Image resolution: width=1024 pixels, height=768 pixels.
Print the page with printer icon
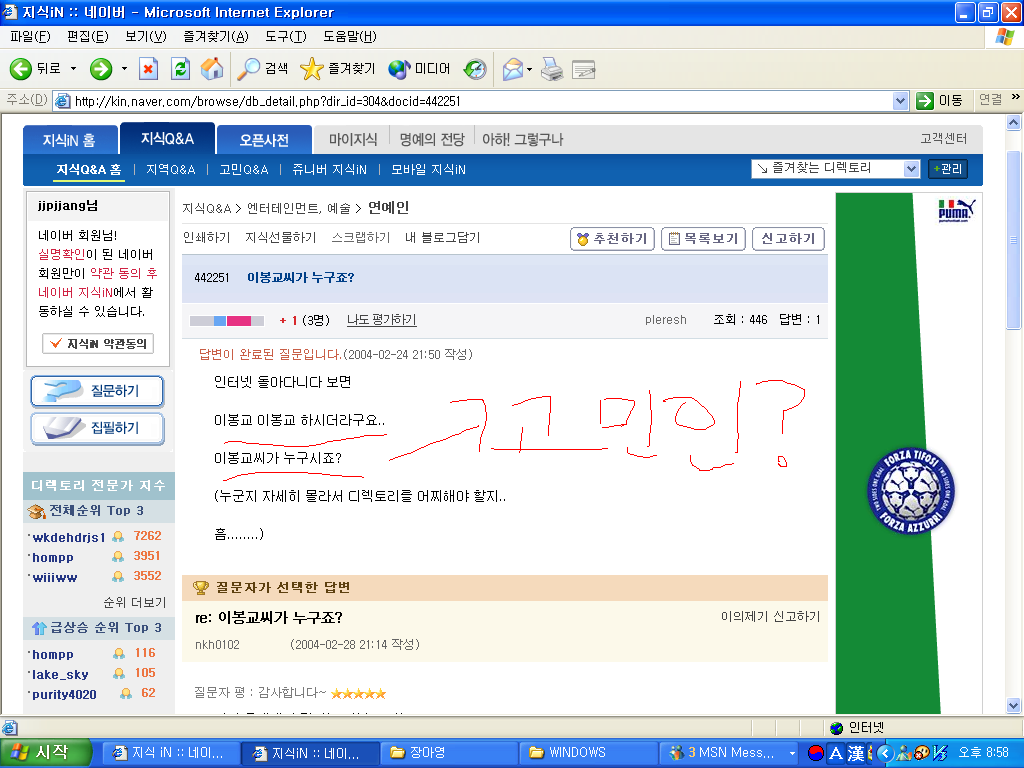pyautogui.click(x=552, y=69)
